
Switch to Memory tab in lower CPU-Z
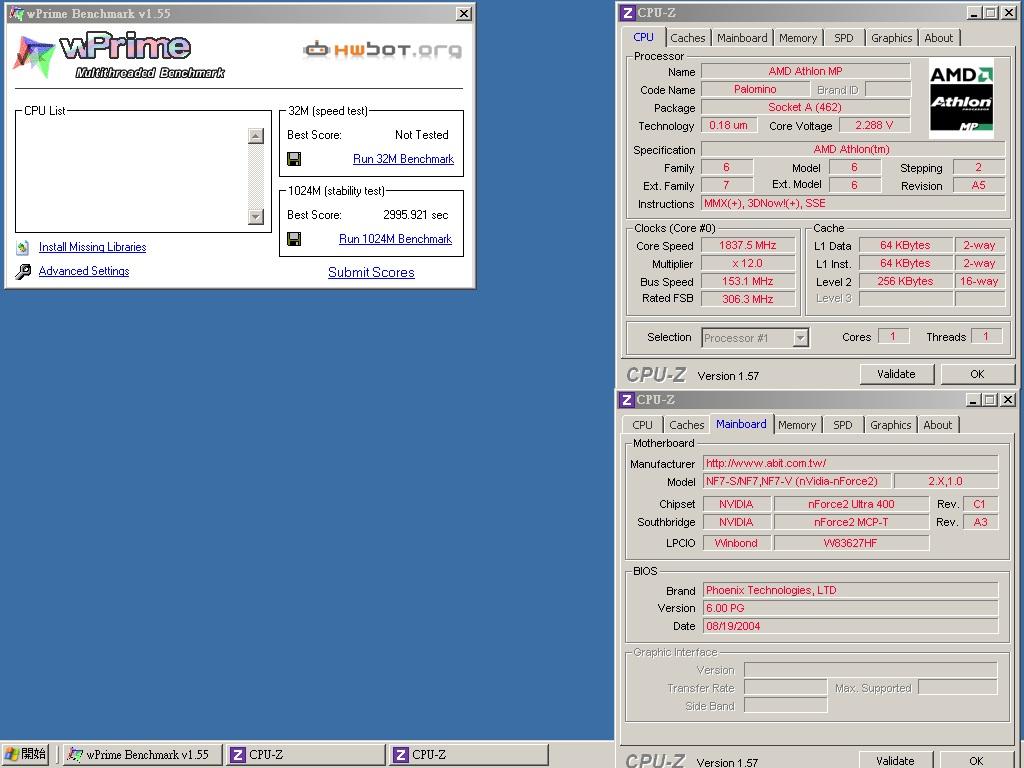tap(797, 424)
